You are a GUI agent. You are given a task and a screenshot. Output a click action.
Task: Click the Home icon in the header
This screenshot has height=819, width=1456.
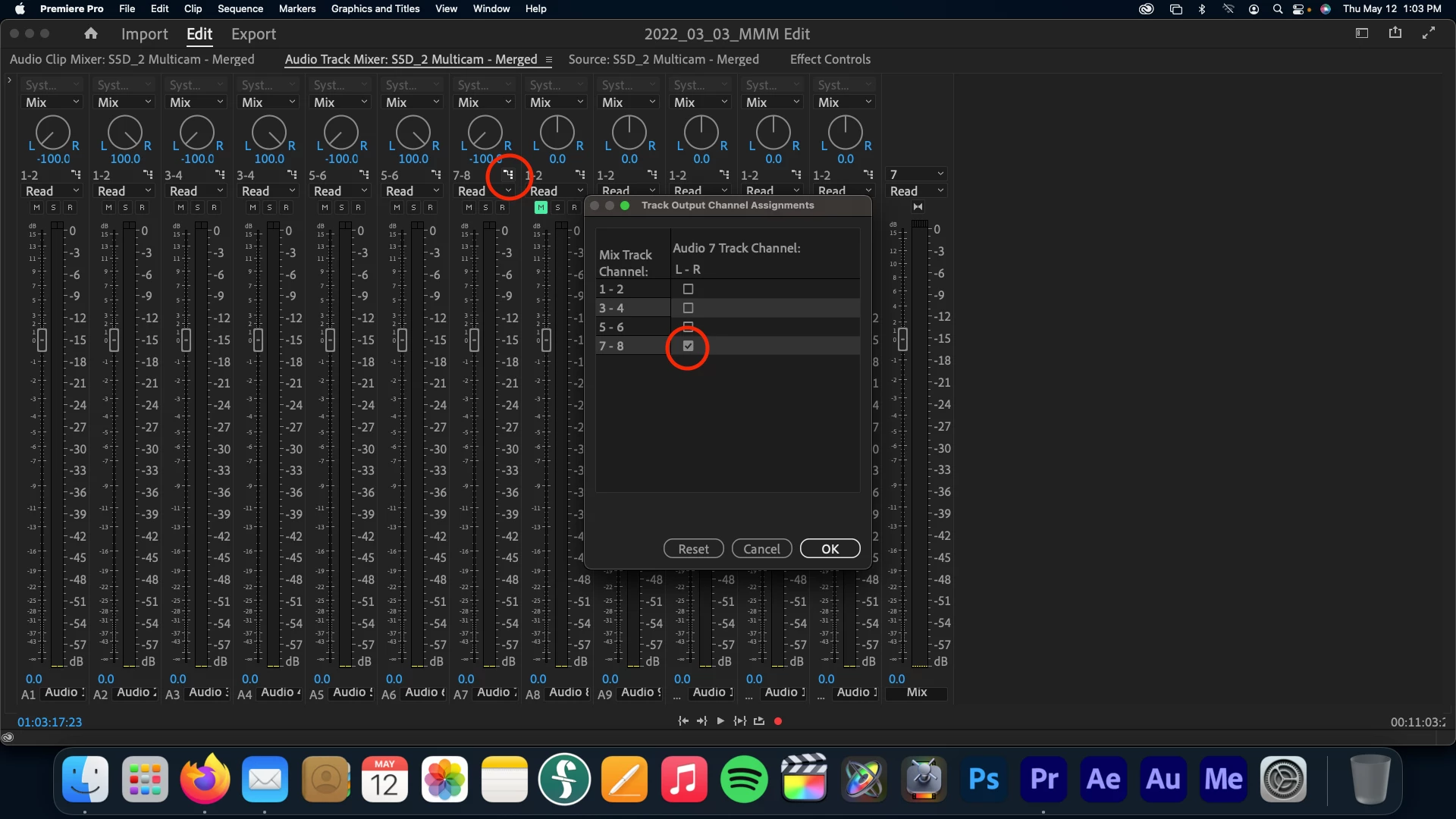tap(91, 33)
